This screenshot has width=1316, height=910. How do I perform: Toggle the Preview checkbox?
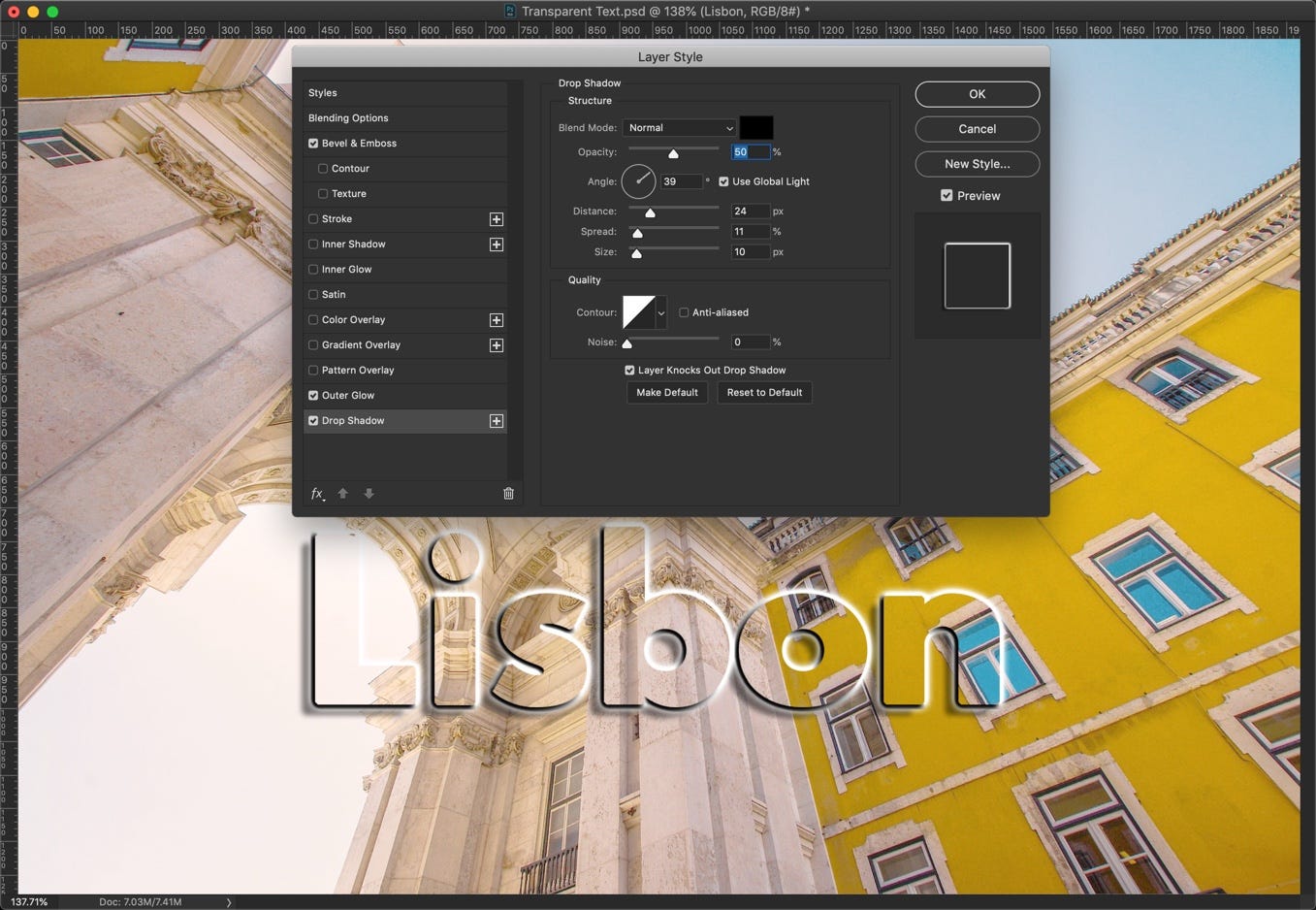pyautogui.click(x=947, y=196)
